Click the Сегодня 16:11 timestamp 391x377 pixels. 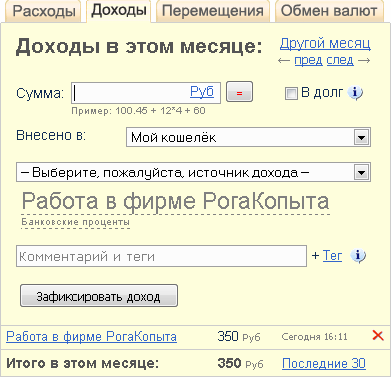(314, 337)
